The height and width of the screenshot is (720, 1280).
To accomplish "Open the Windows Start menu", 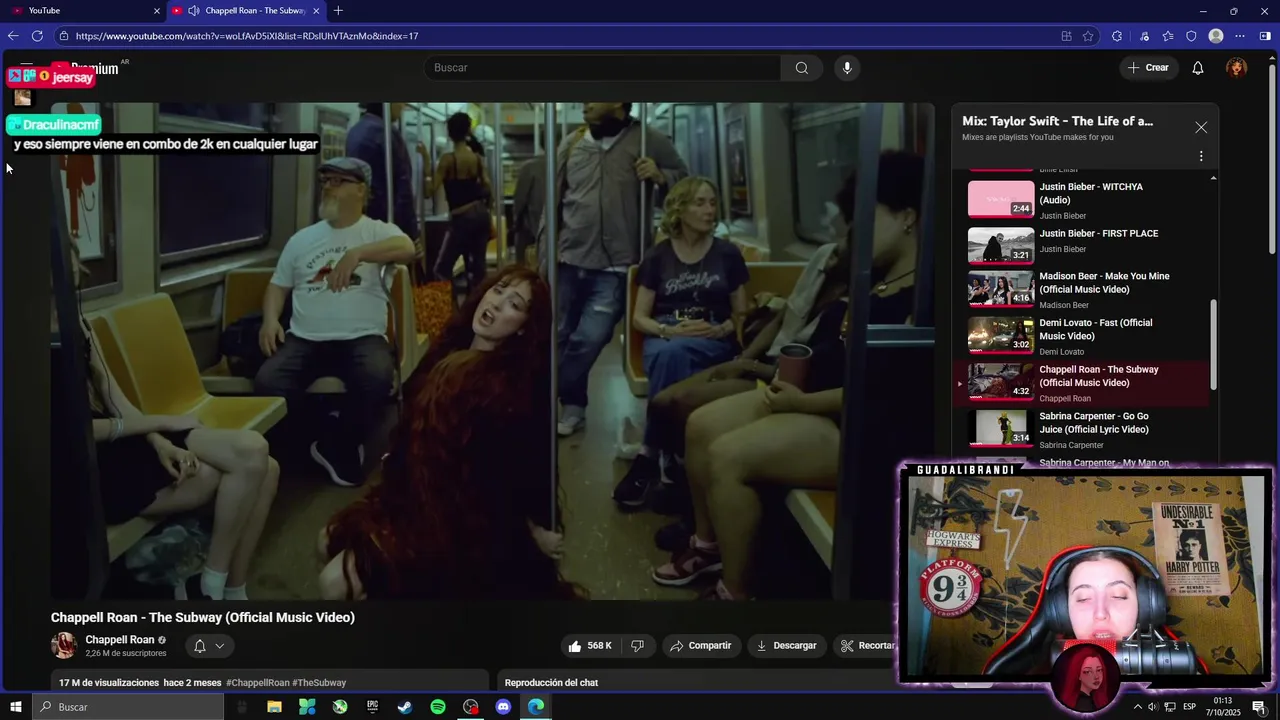I will [x=15, y=707].
